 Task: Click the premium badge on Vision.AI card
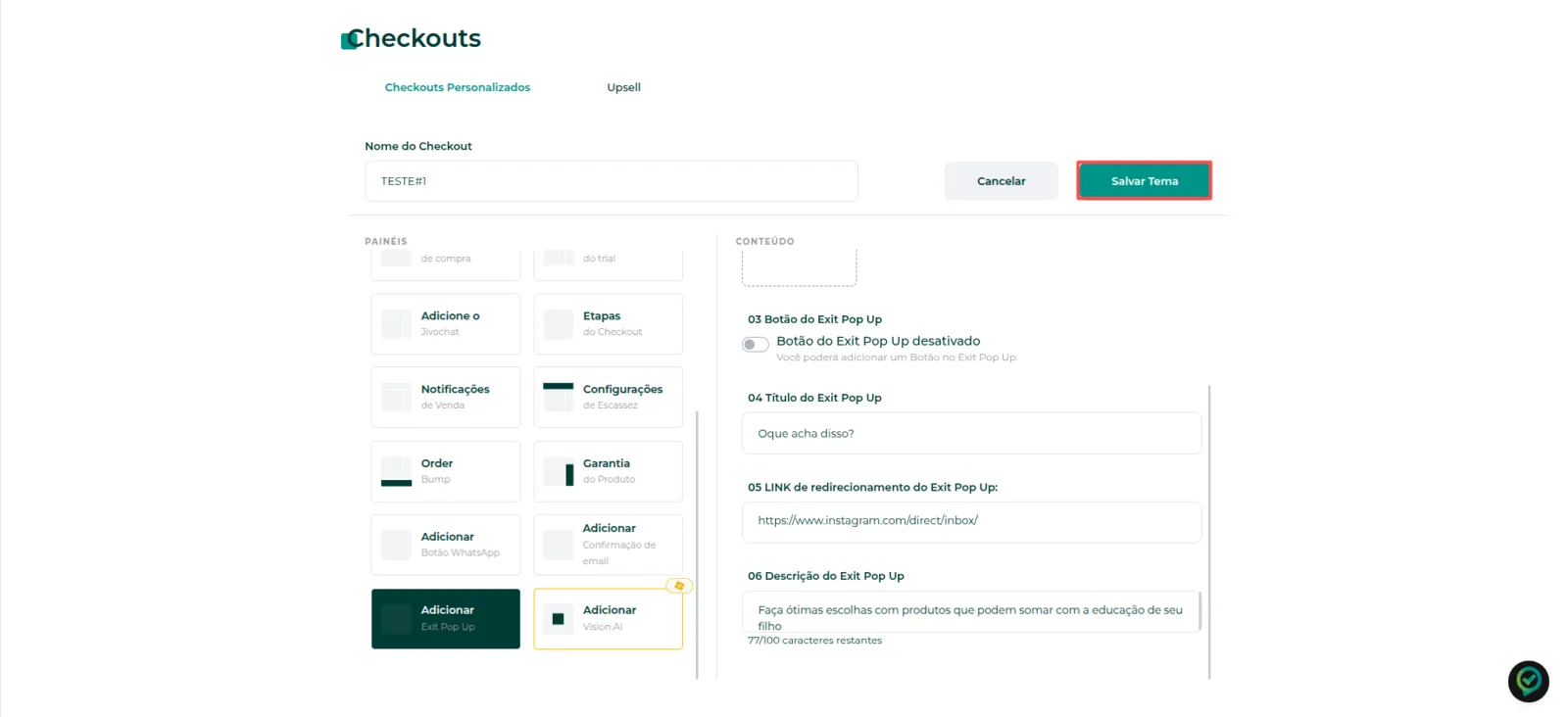click(679, 586)
